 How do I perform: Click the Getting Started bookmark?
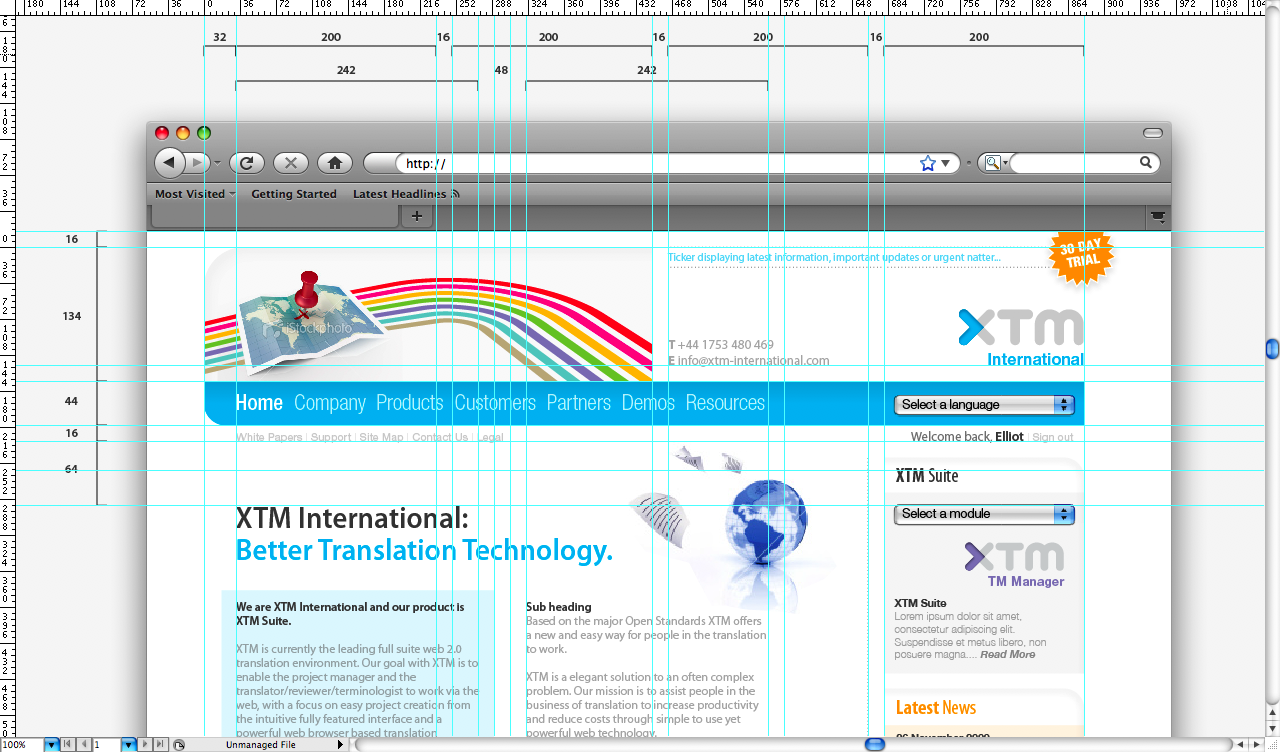(294, 194)
